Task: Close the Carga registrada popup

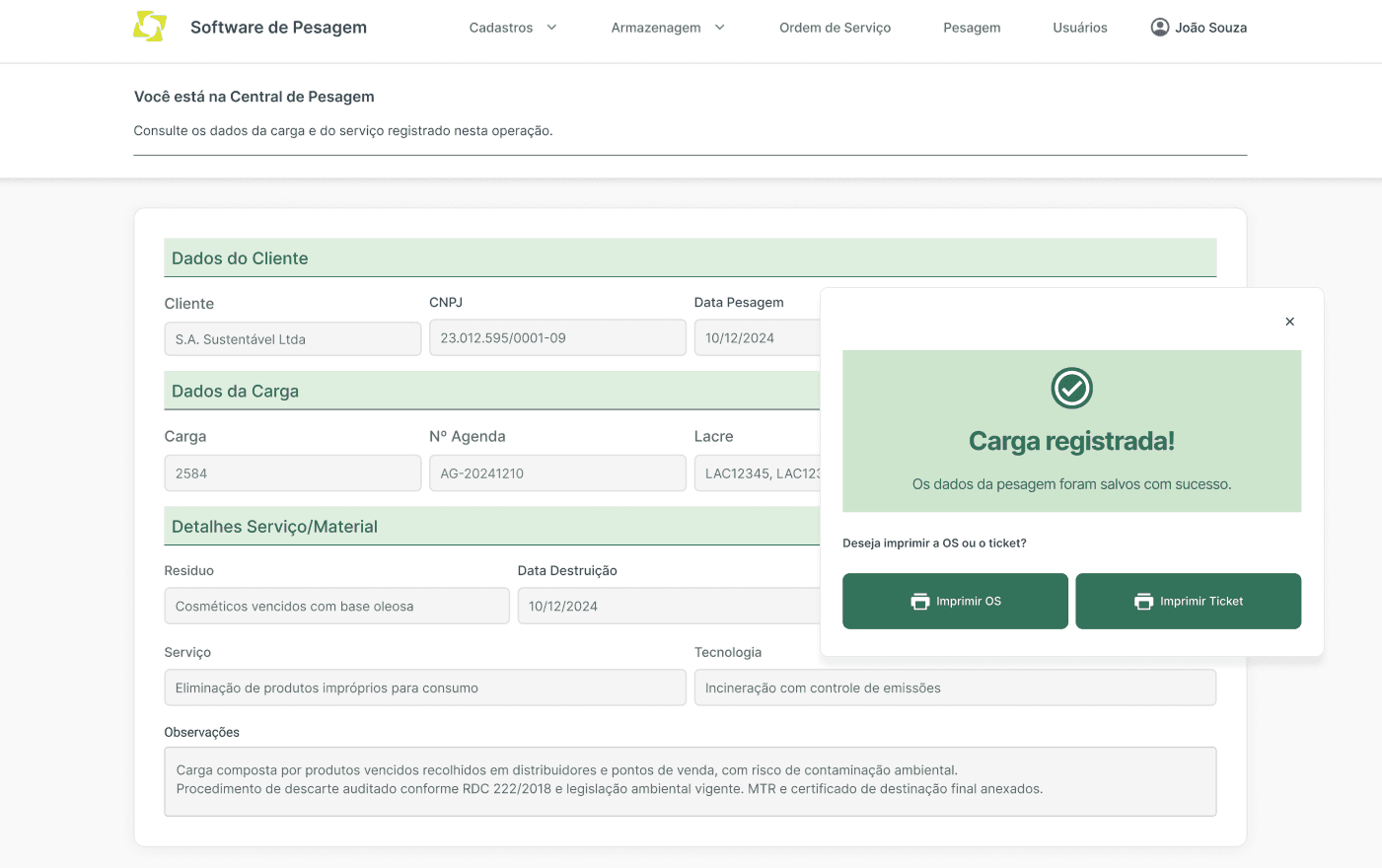Action: pos(1289,322)
